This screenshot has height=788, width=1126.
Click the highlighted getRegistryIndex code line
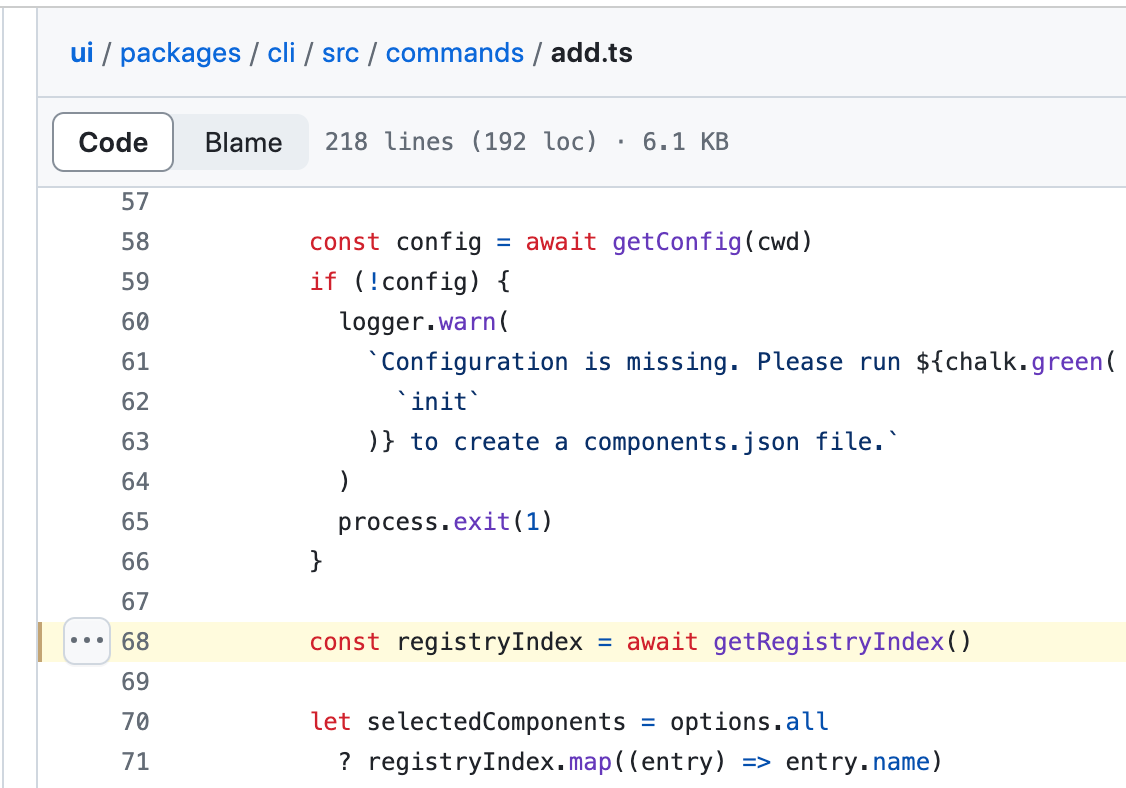click(640, 641)
